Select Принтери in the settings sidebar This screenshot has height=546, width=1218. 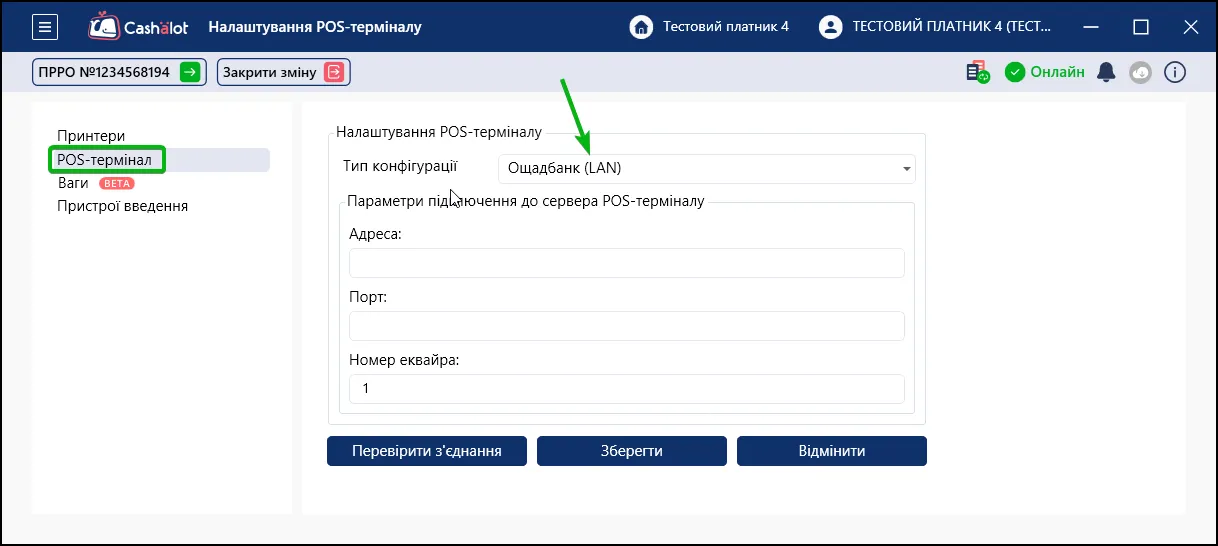91,136
